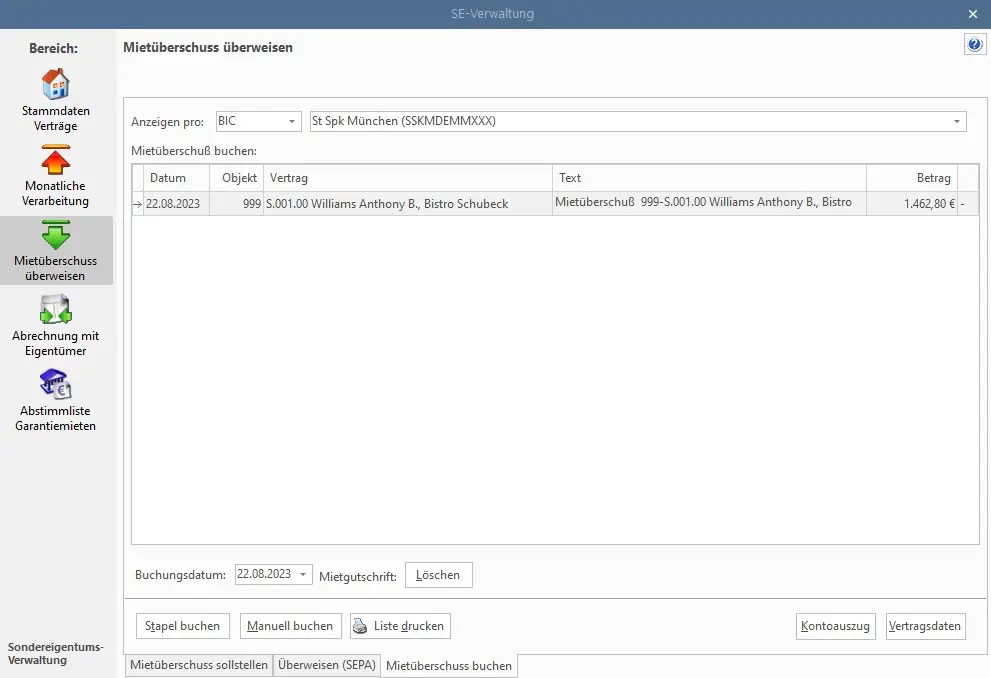
Task: Open Monatliche Verarbeitung orange arrow icon
Action: coord(56,159)
